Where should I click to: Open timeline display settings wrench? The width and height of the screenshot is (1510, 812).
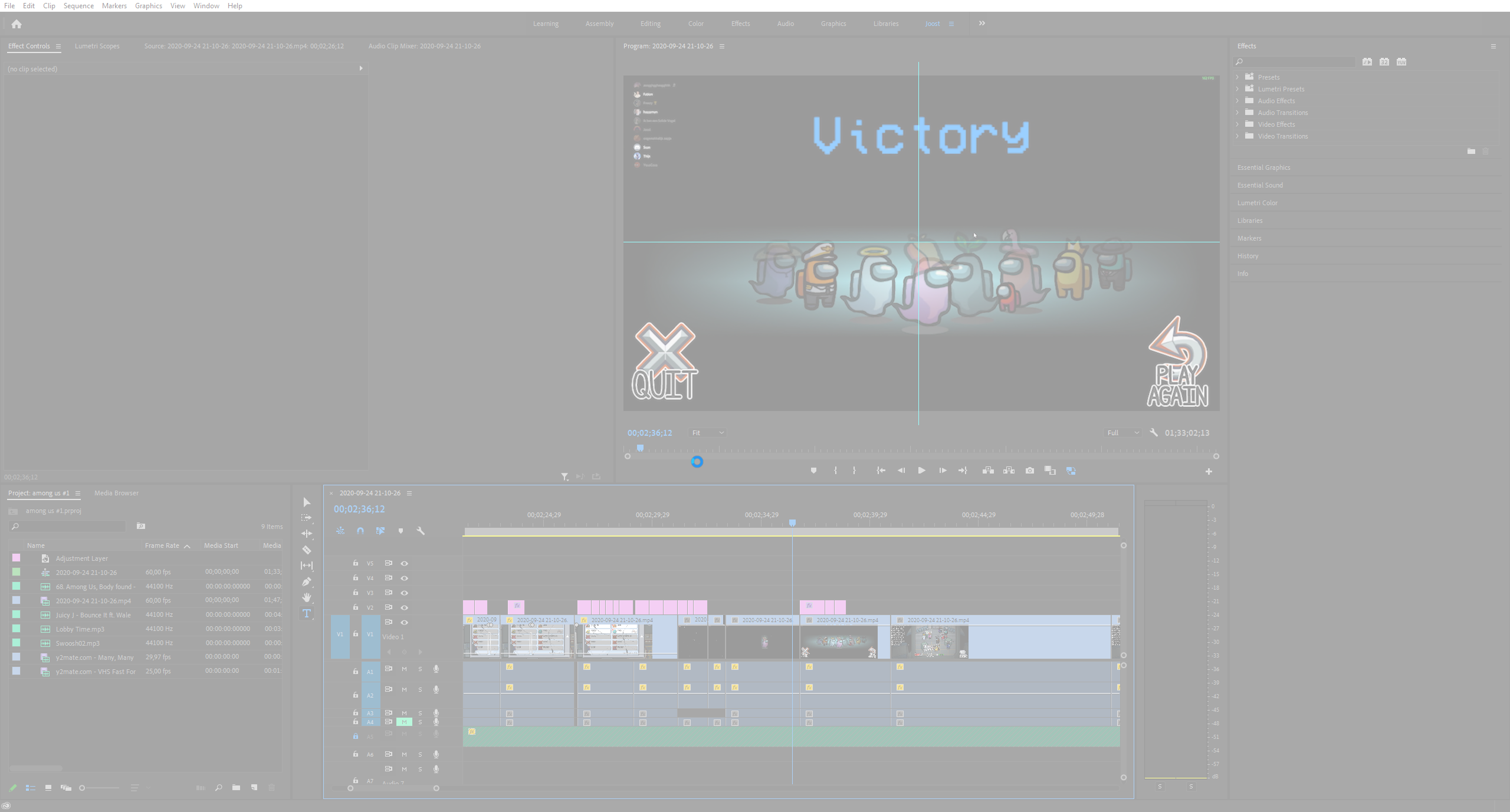pos(421,531)
